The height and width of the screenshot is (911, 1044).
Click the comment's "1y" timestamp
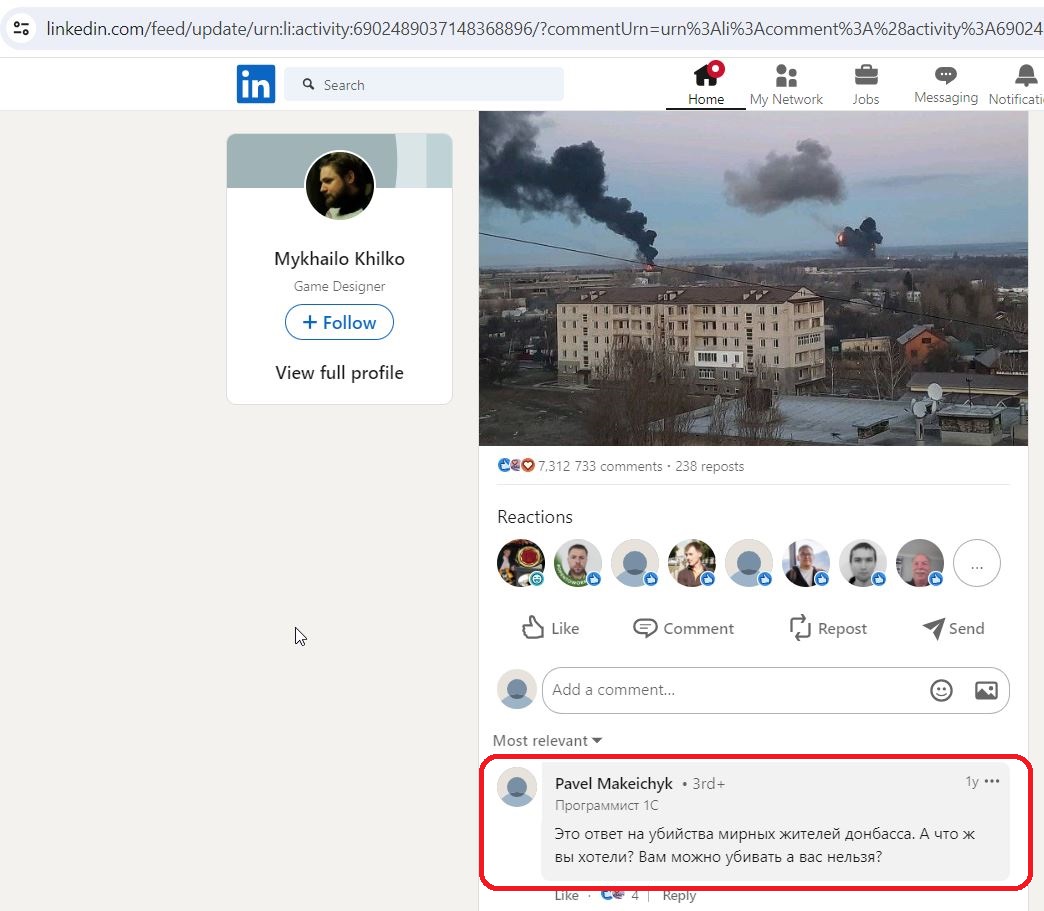(972, 781)
